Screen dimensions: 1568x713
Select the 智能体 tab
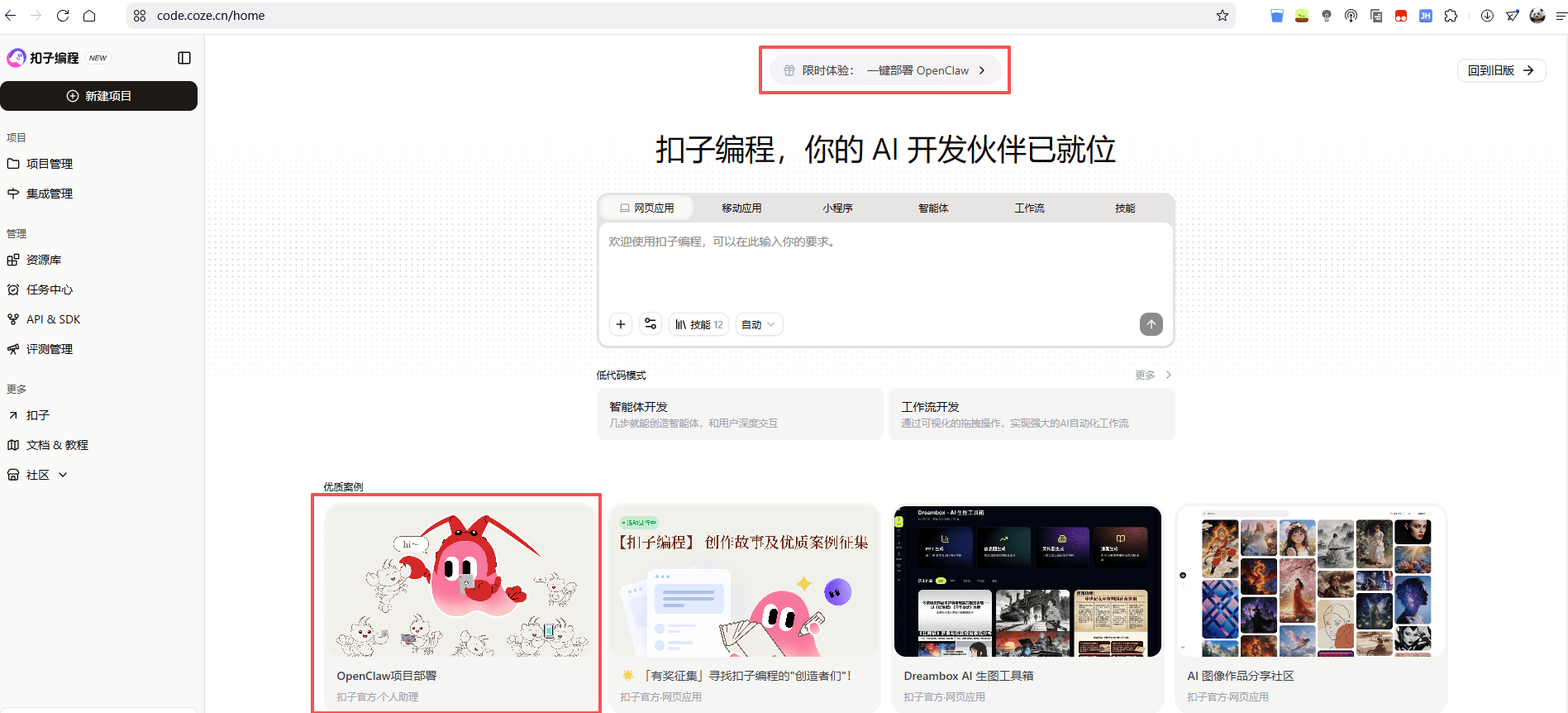[933, 208]
